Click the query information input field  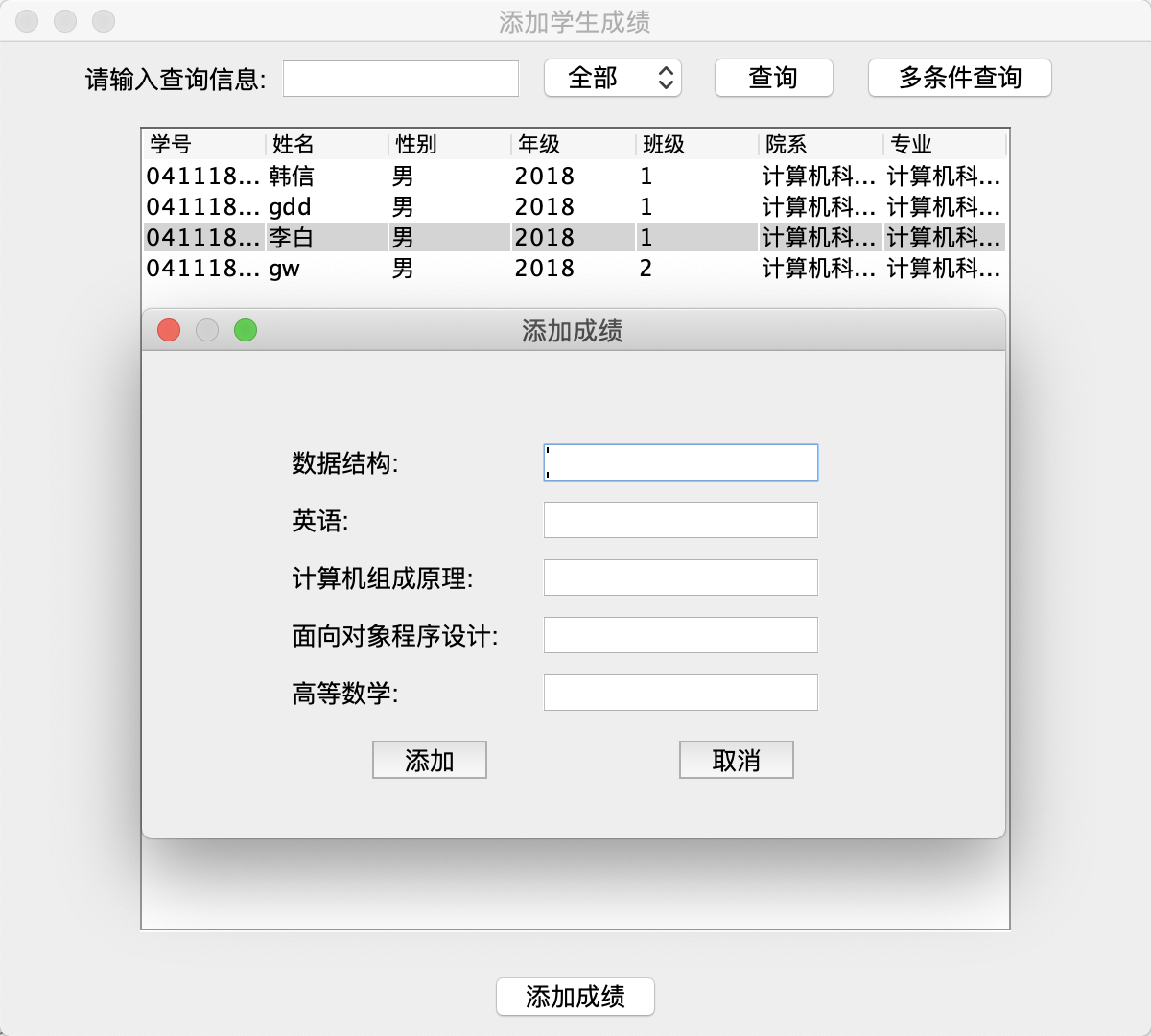pyautogui.click(x=400, y=78)
